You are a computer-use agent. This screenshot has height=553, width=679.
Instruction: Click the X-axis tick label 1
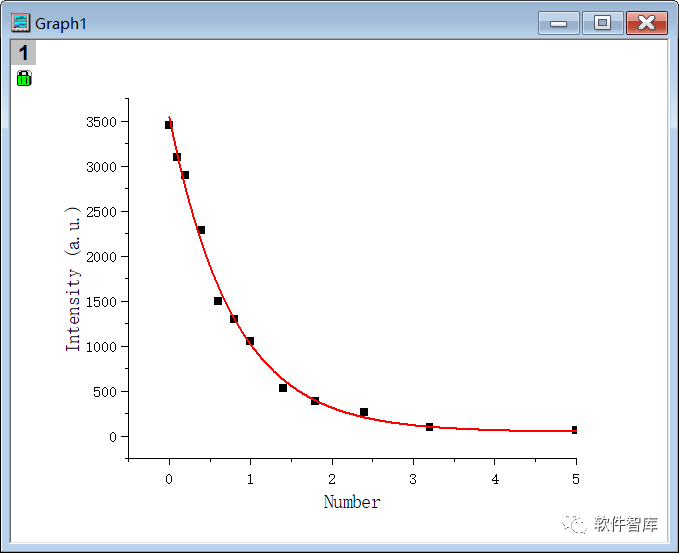[250, 479]
